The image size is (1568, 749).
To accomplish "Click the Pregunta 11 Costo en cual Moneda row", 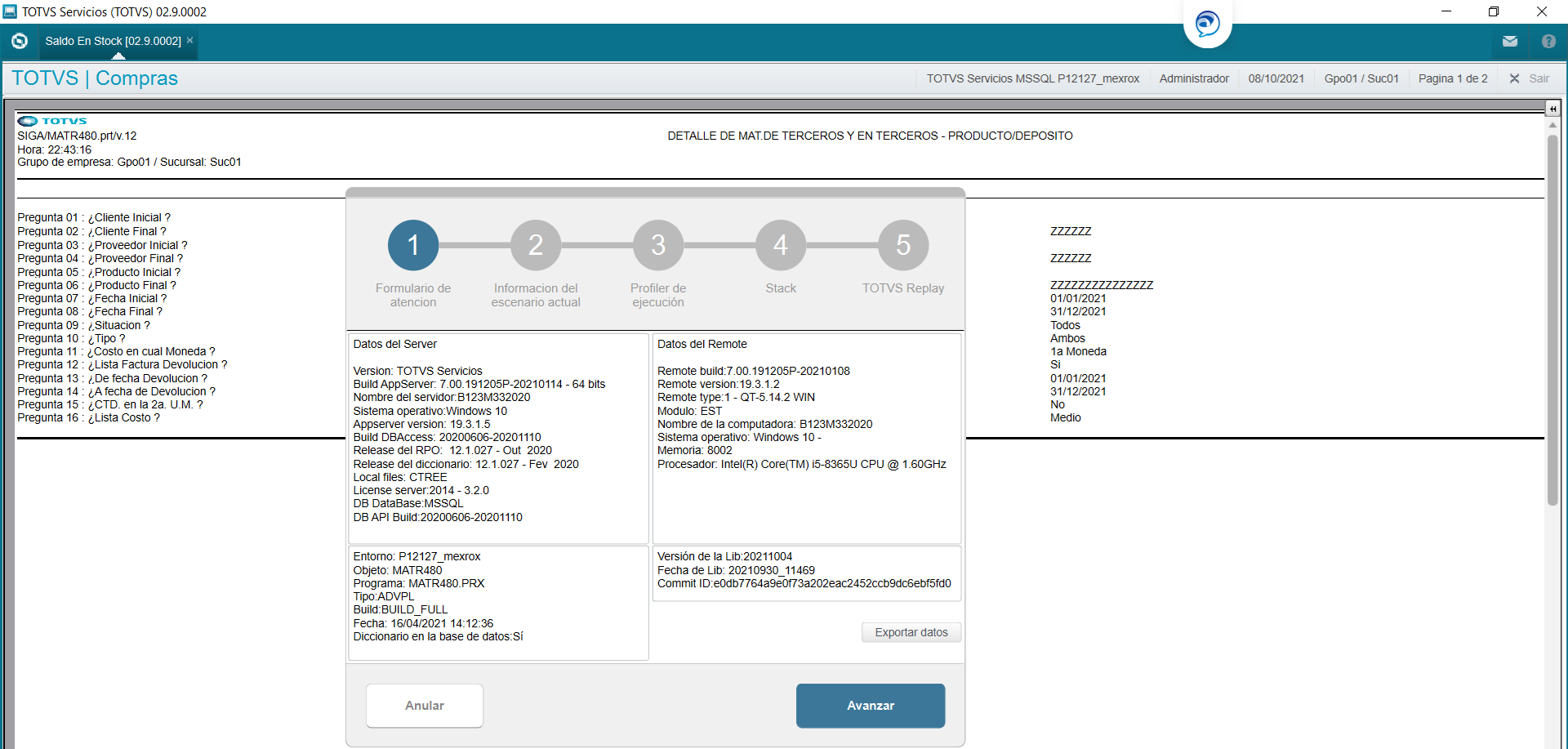I will tap(117, 351).
